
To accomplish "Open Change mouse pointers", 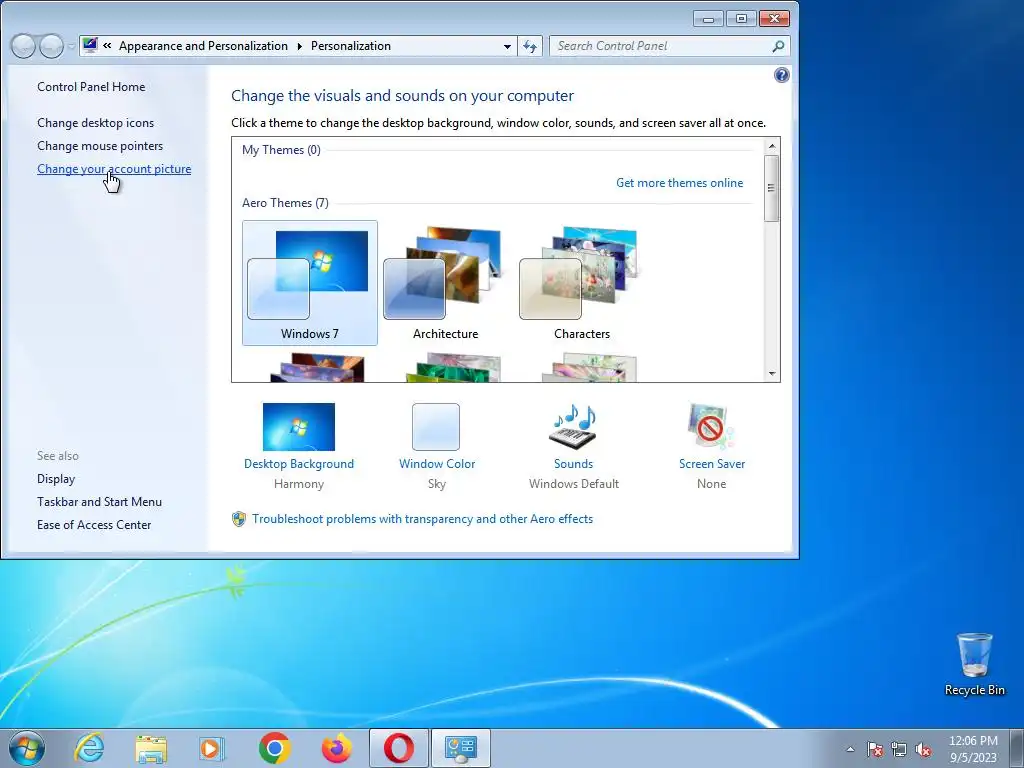I will point(100,146).
